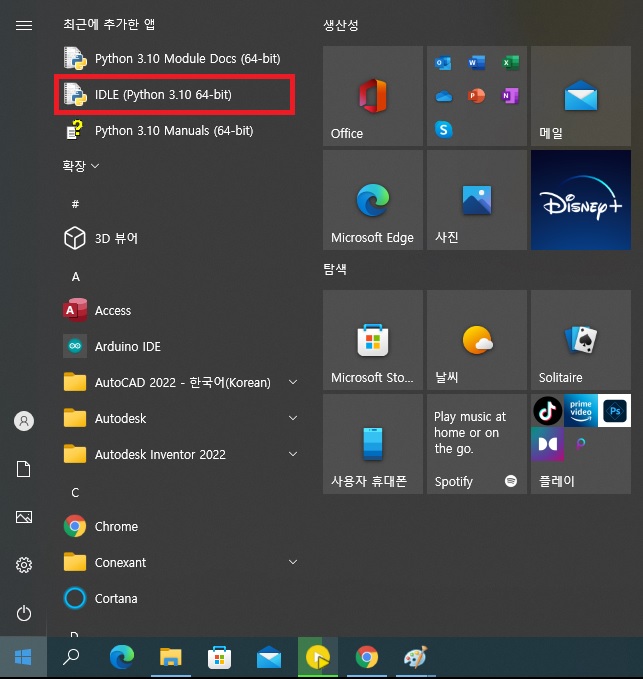Open the Microsoft Store tile

pyautogui.click(x=373, y=340)
